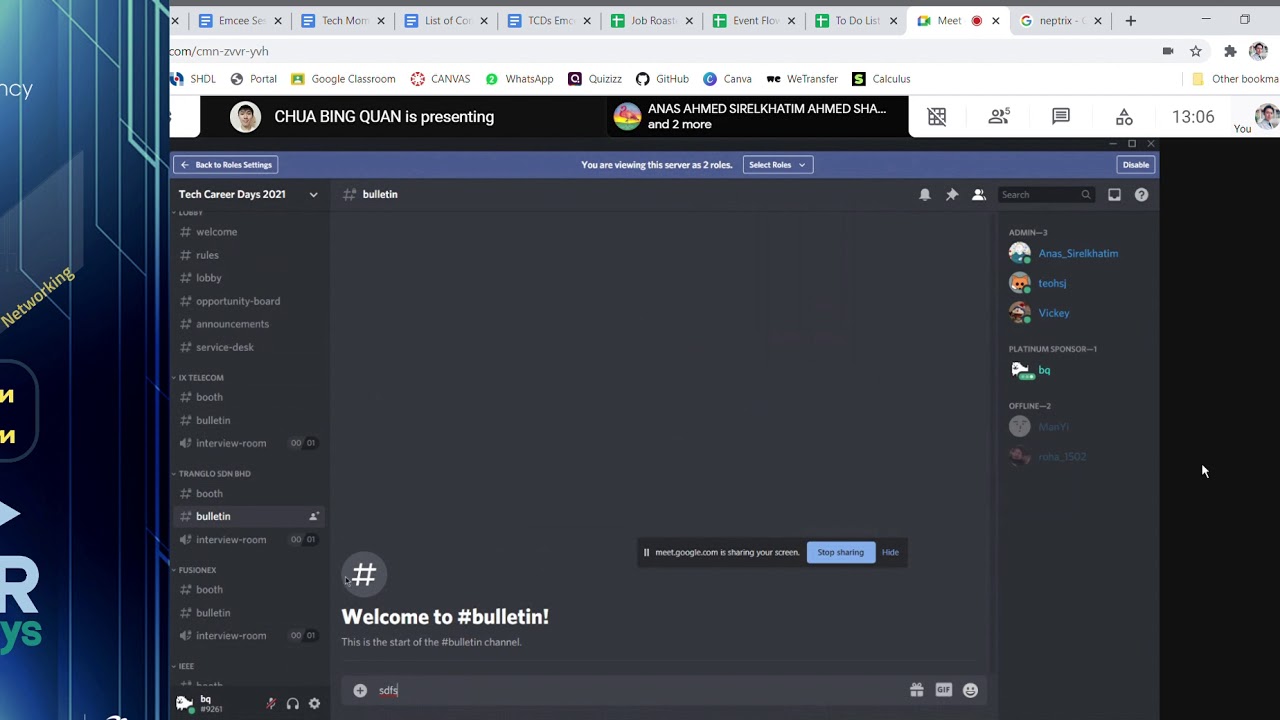Image resolution: width=1280 pixels, height=720 pixels.
Task: Switch to Tech Mom browser tab
Action: [343, 20]
